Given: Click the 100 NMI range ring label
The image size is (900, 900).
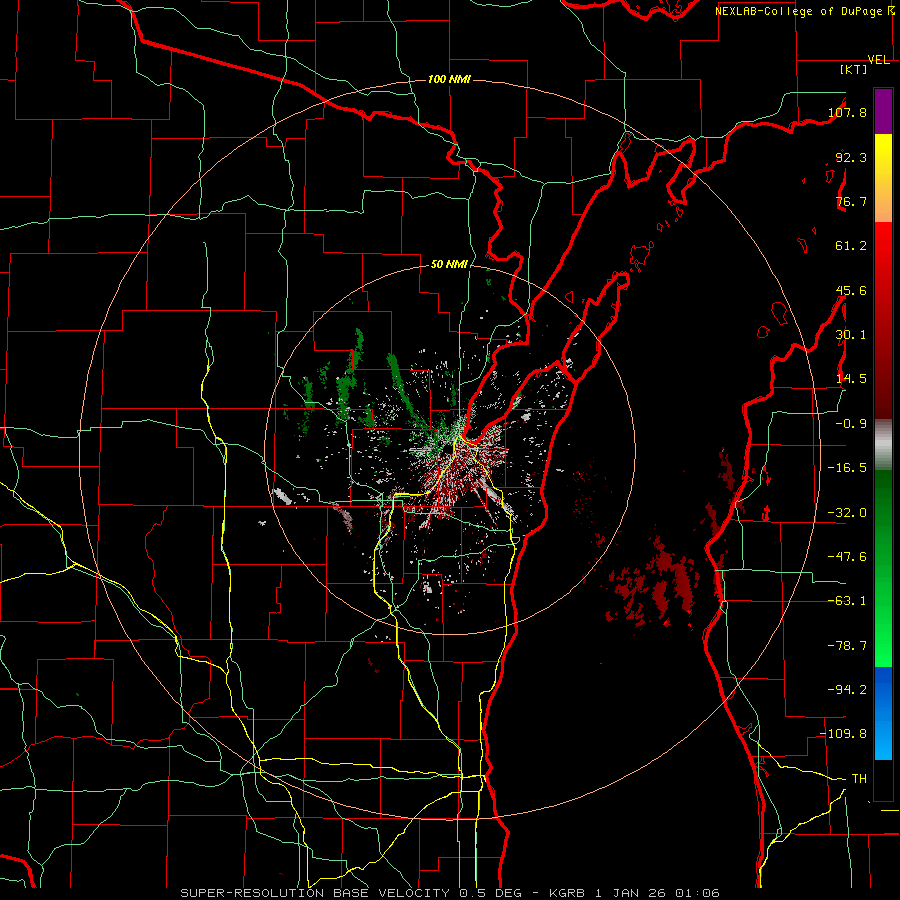Looking at the screenshot, I should point(449,79).
